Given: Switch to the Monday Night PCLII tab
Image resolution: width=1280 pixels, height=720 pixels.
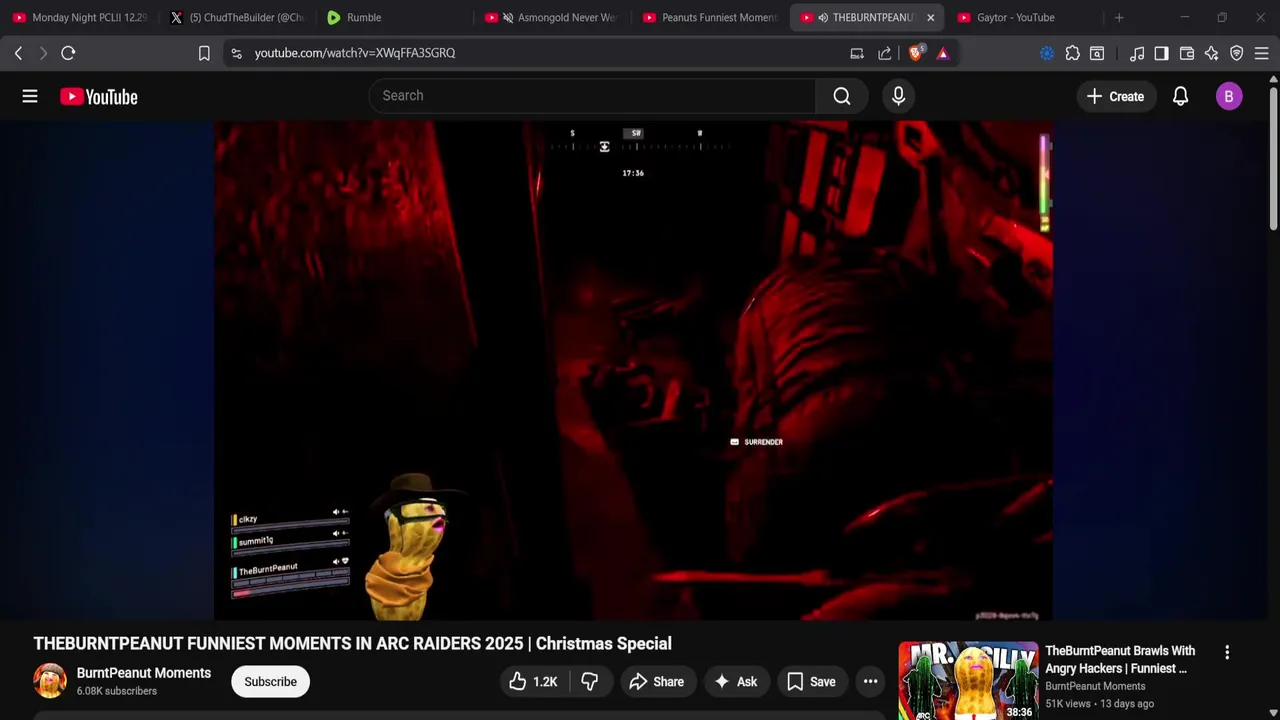Looking at the screenshot, I should coord(79,17).
